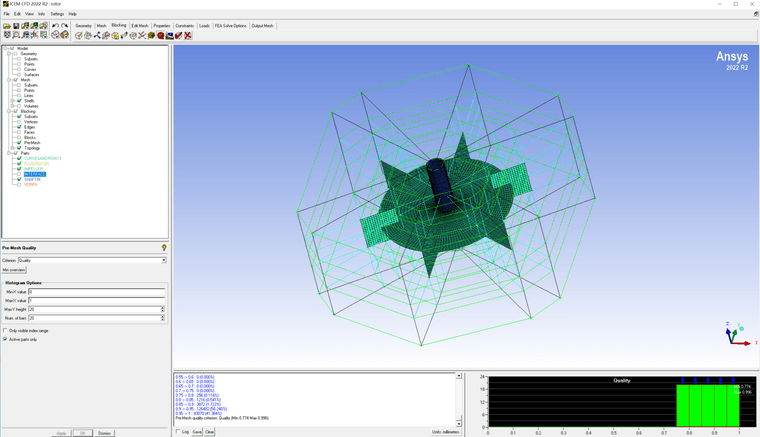Click the Split Block icon
Viewport: 760px width, 437px height.
point(88,35)
